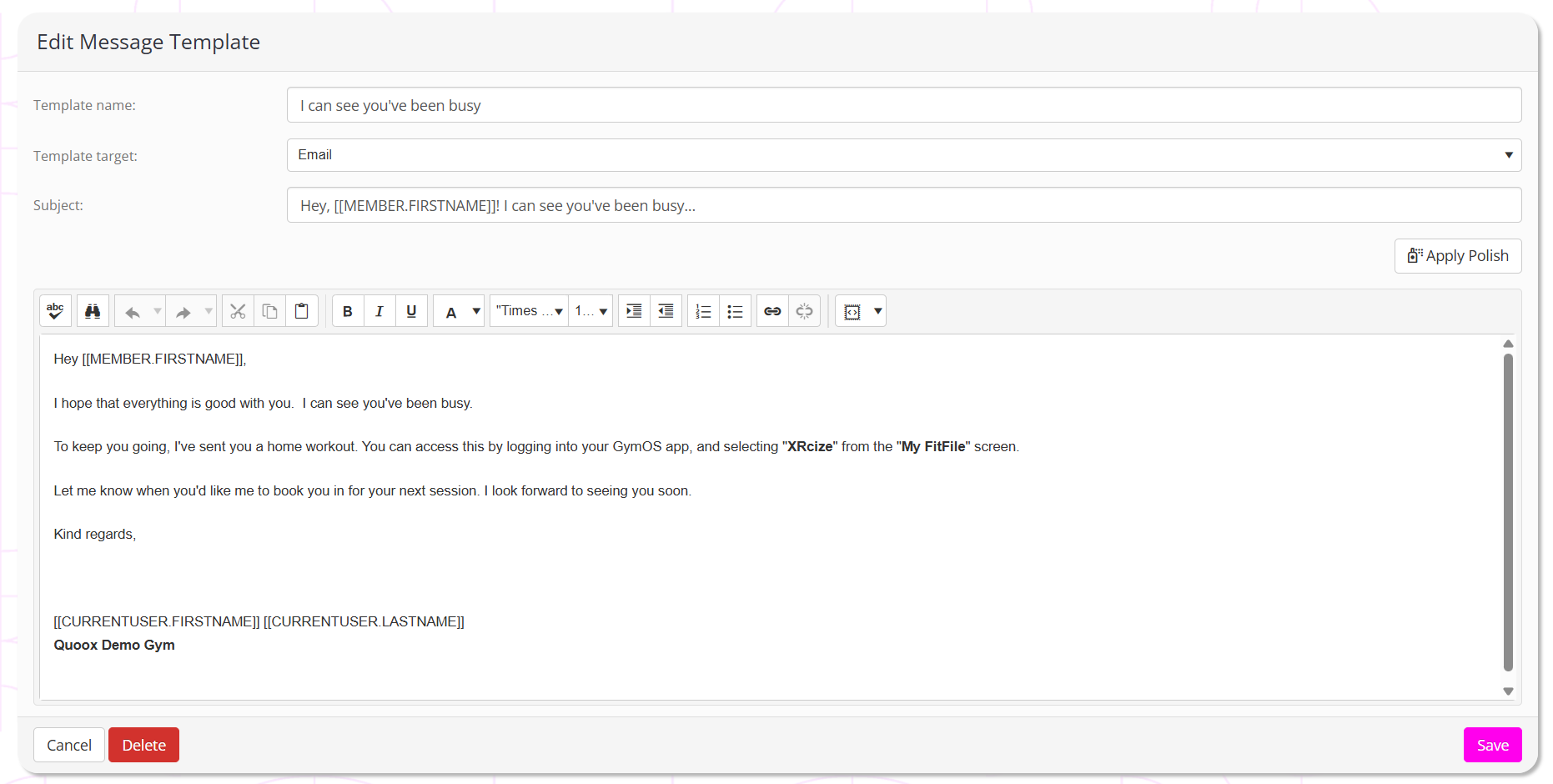This screenshot has width=1553, height=784.
Task: Click the Apply Polish button
Action: tap(1457, 256)
